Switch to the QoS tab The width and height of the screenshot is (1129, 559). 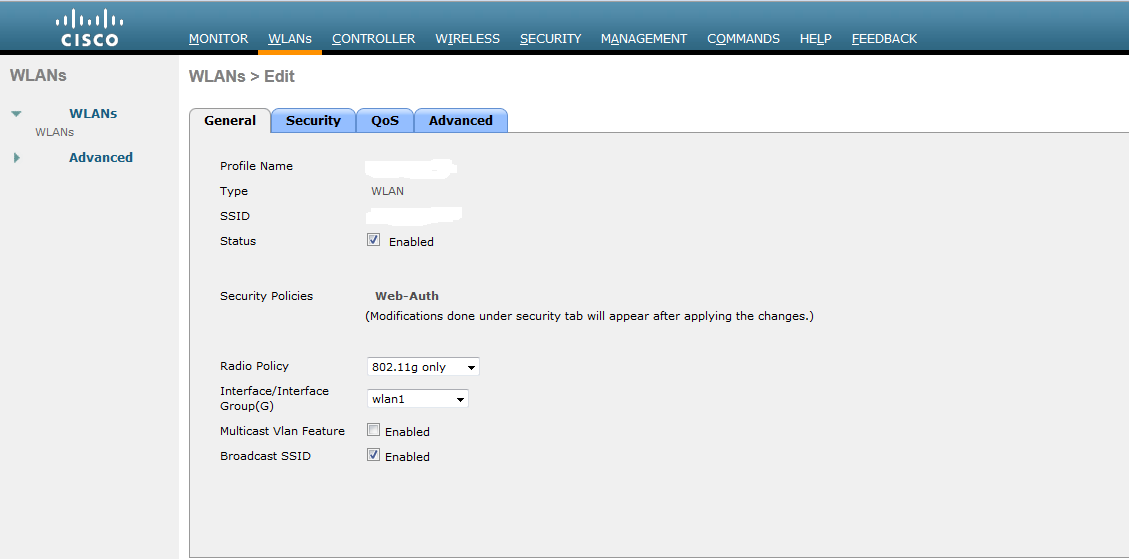pyautogui.click(x=385, y=121)
